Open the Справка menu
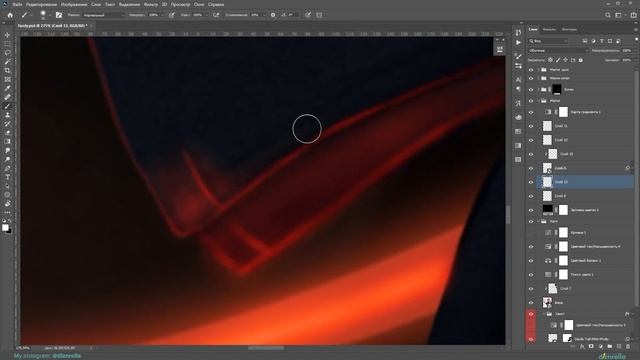Viewport: 640px width, 360px height. (216, 4)
